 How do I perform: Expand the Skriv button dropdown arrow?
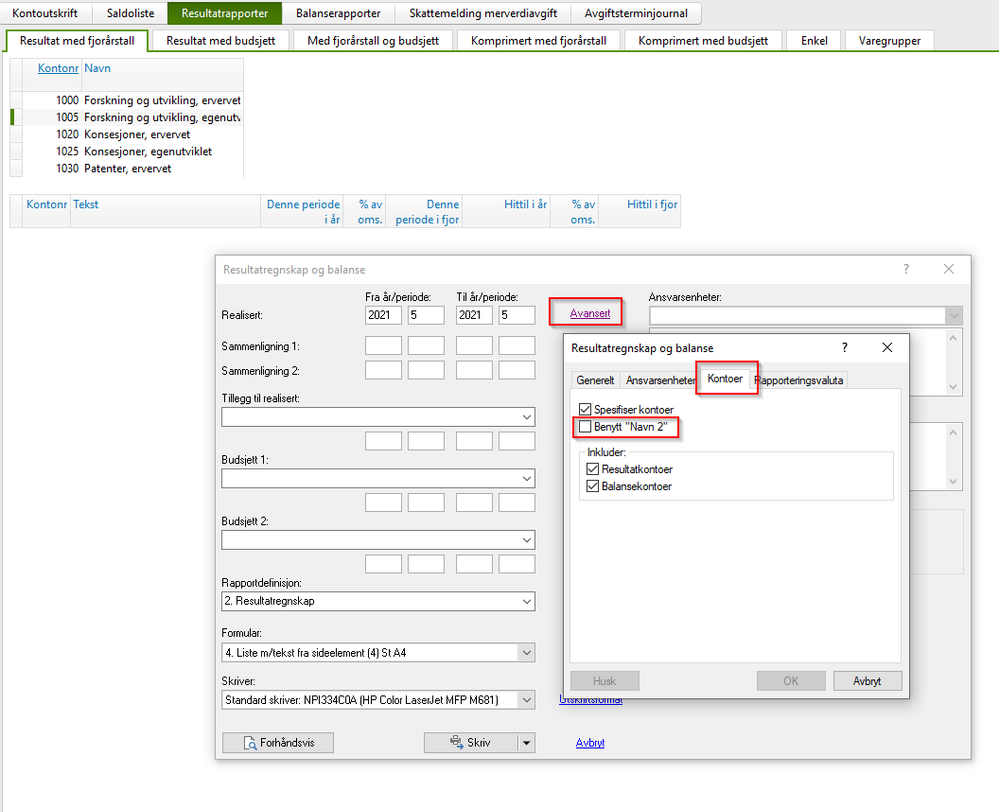click(x=526, y=743)
